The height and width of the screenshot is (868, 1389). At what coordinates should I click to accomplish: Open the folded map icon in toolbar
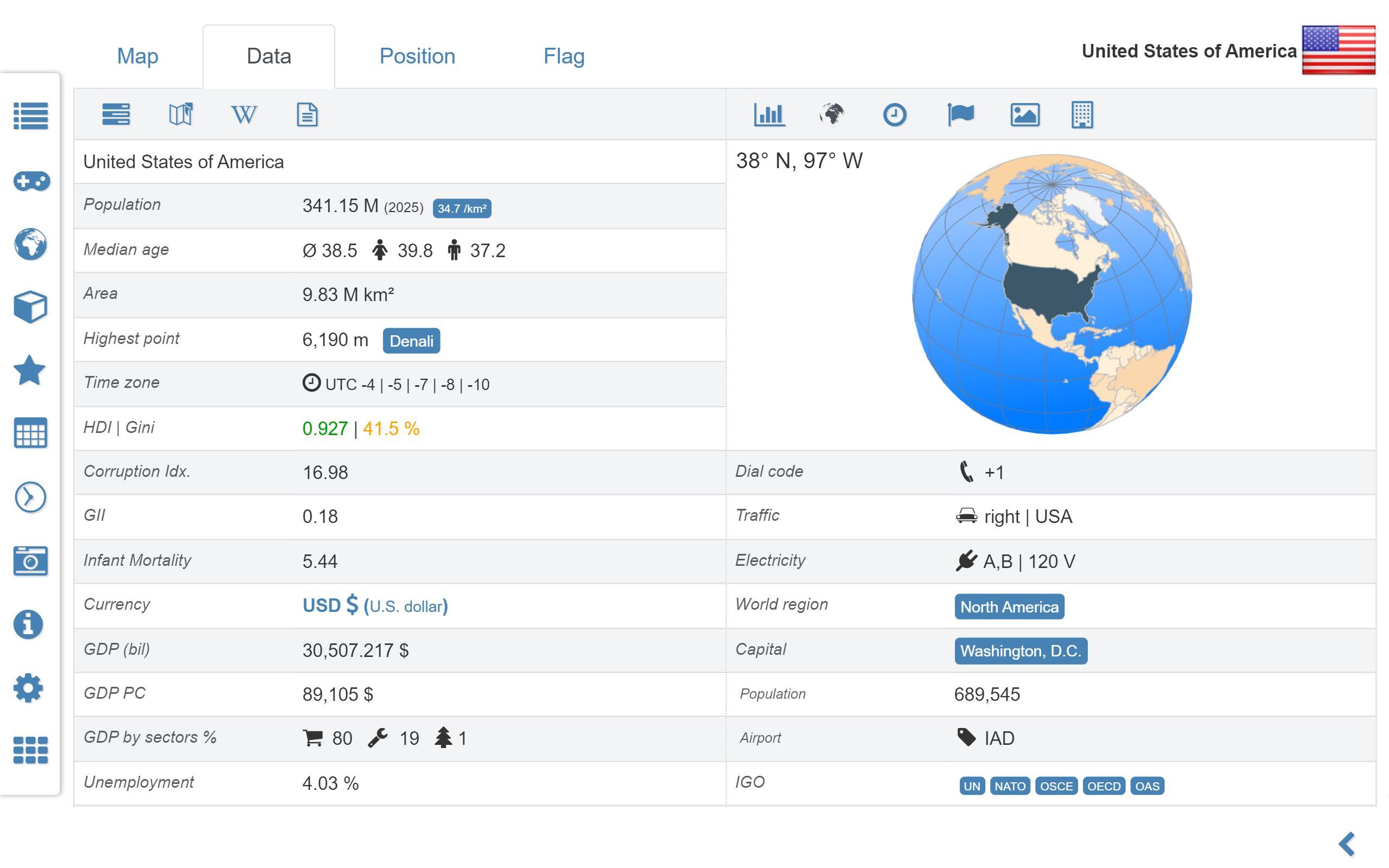(x=181, y=114)
